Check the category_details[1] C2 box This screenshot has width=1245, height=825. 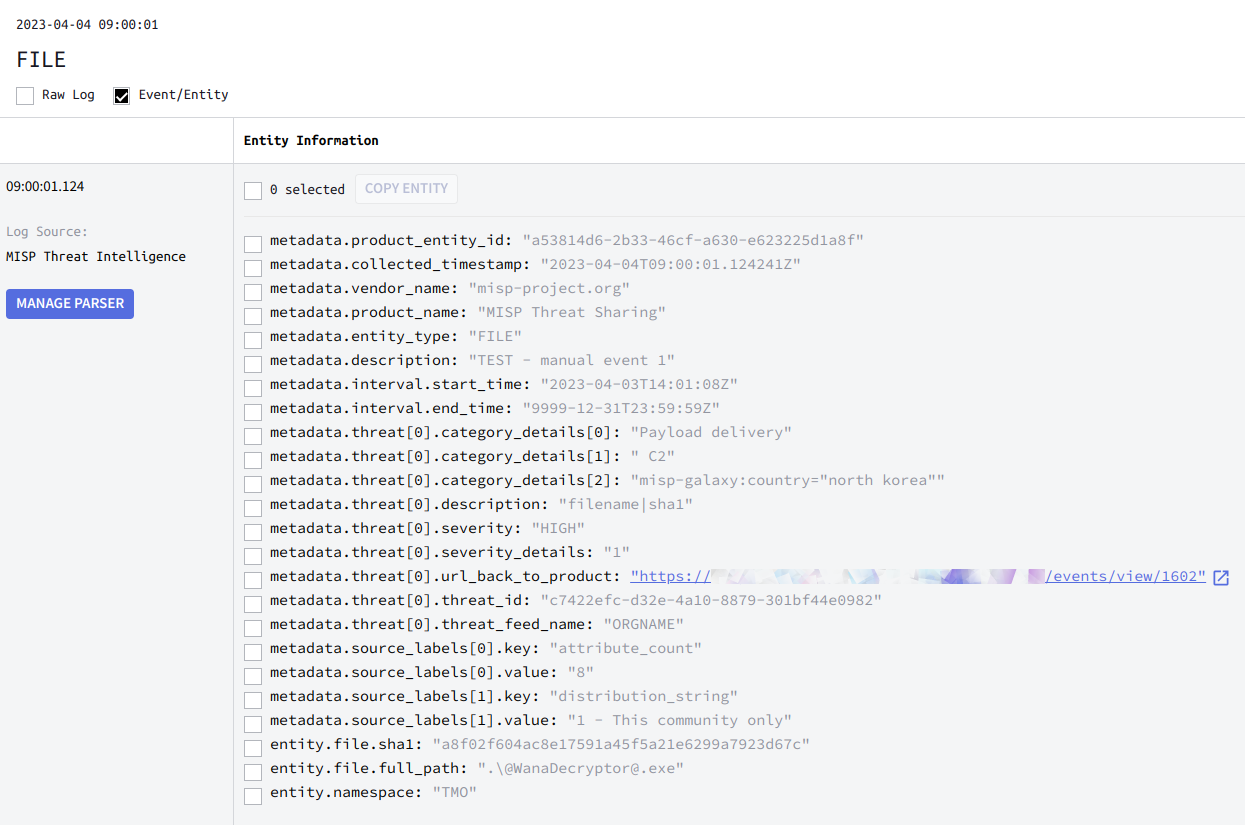coord(253,460)
